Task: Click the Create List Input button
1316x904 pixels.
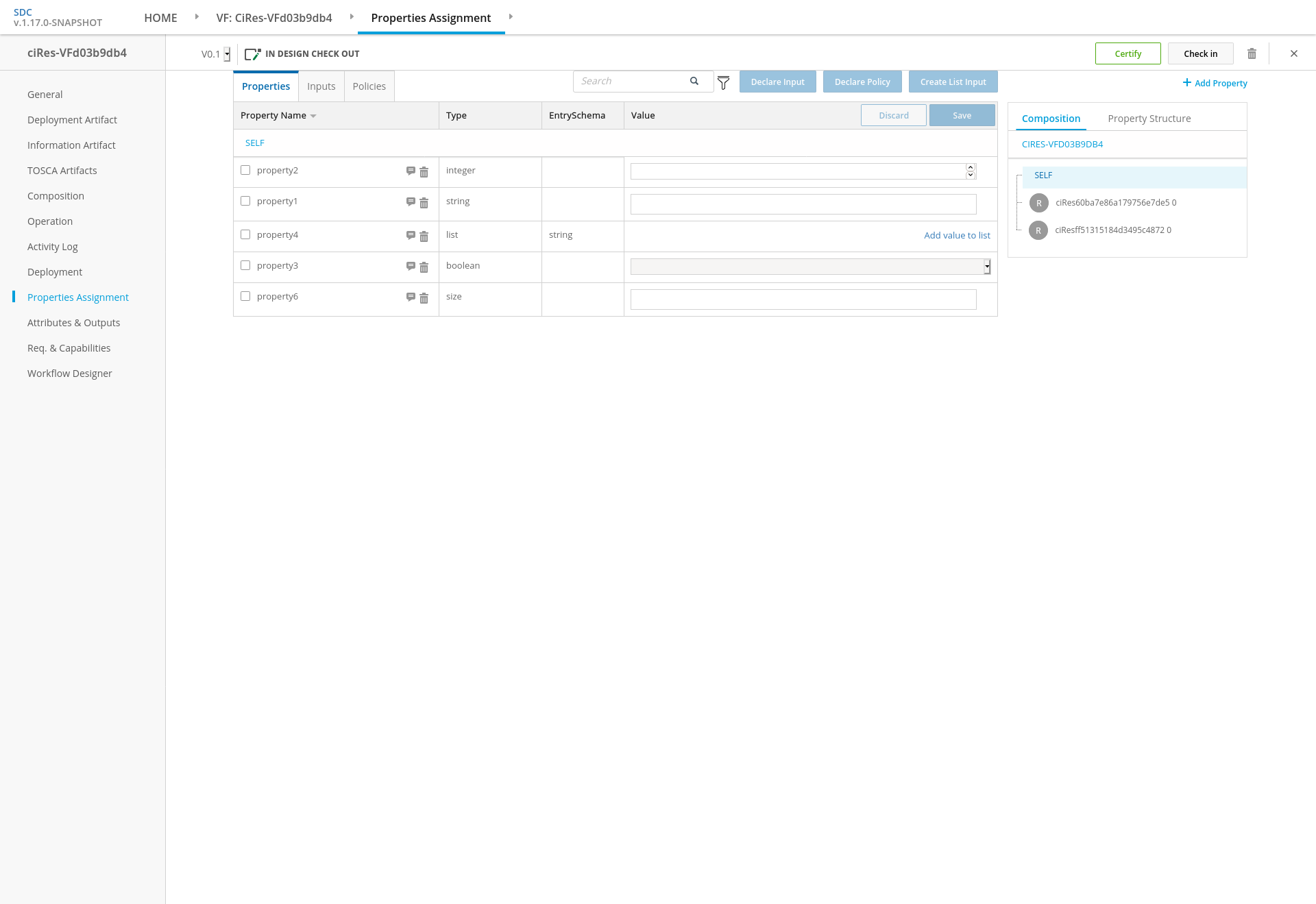Action: (953, 82)
